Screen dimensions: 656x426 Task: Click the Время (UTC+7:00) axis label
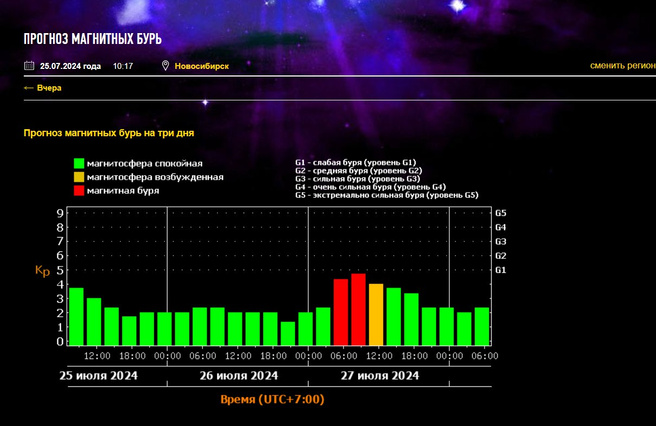[x=272, y=399]
